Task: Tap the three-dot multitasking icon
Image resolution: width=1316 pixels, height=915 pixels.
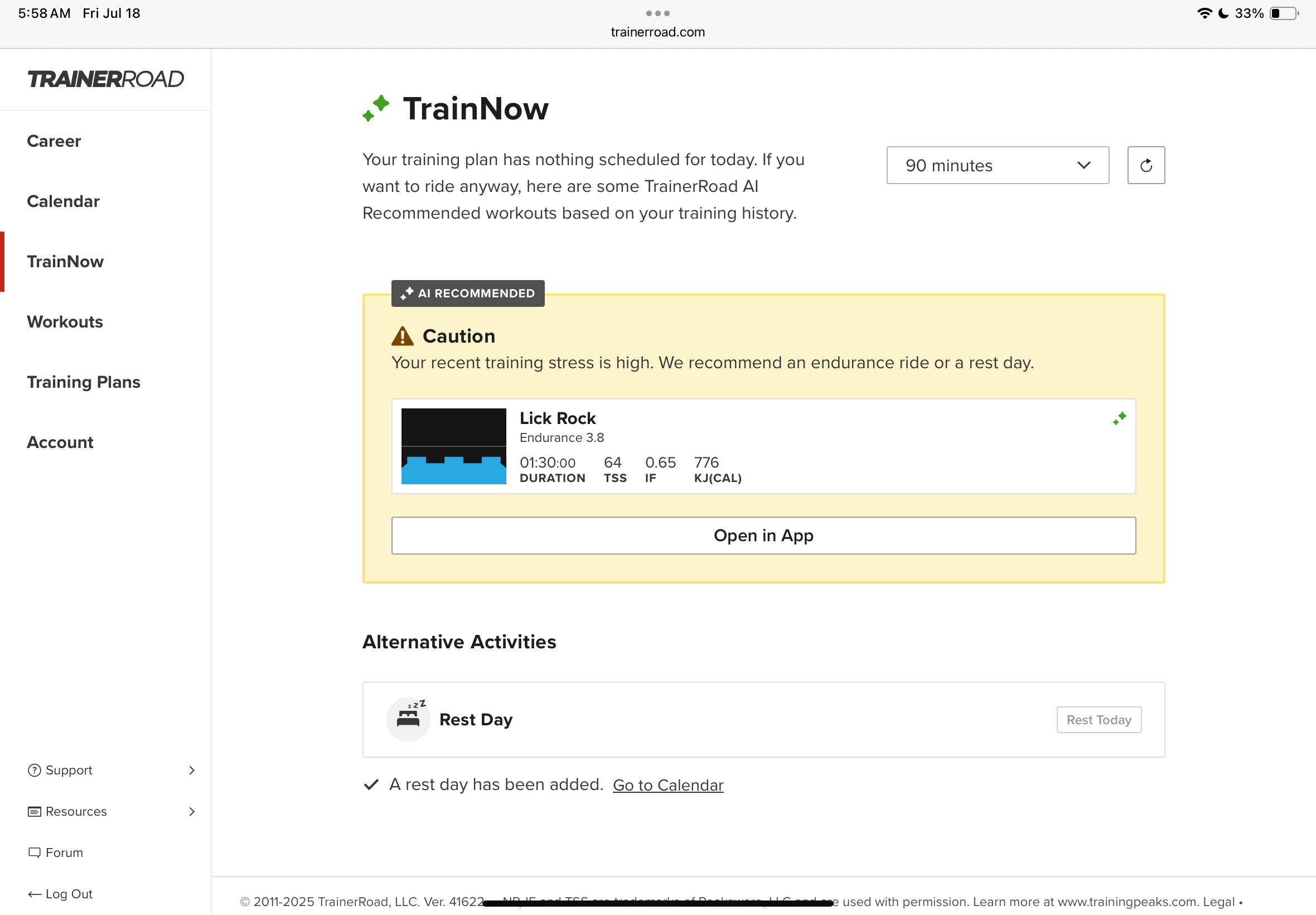Action: point(657,13)
